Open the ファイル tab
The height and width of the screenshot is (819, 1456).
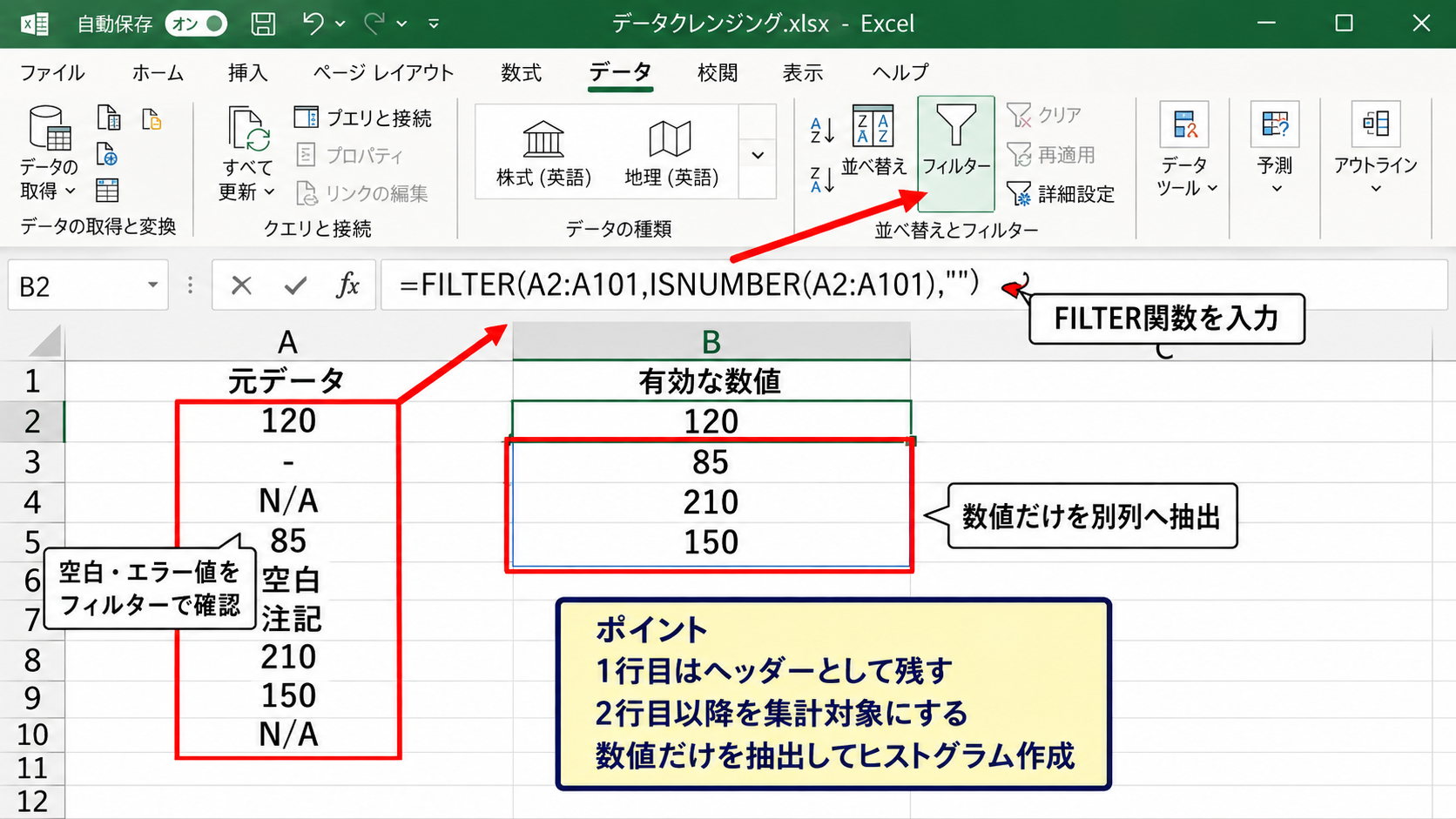pyautogui.click(x=52, y=72)
